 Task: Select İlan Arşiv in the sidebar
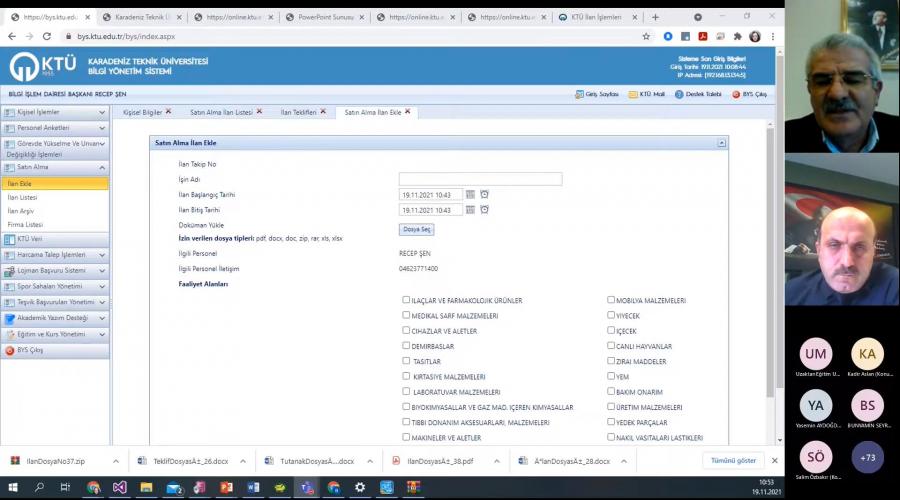[x=22, y=211]
